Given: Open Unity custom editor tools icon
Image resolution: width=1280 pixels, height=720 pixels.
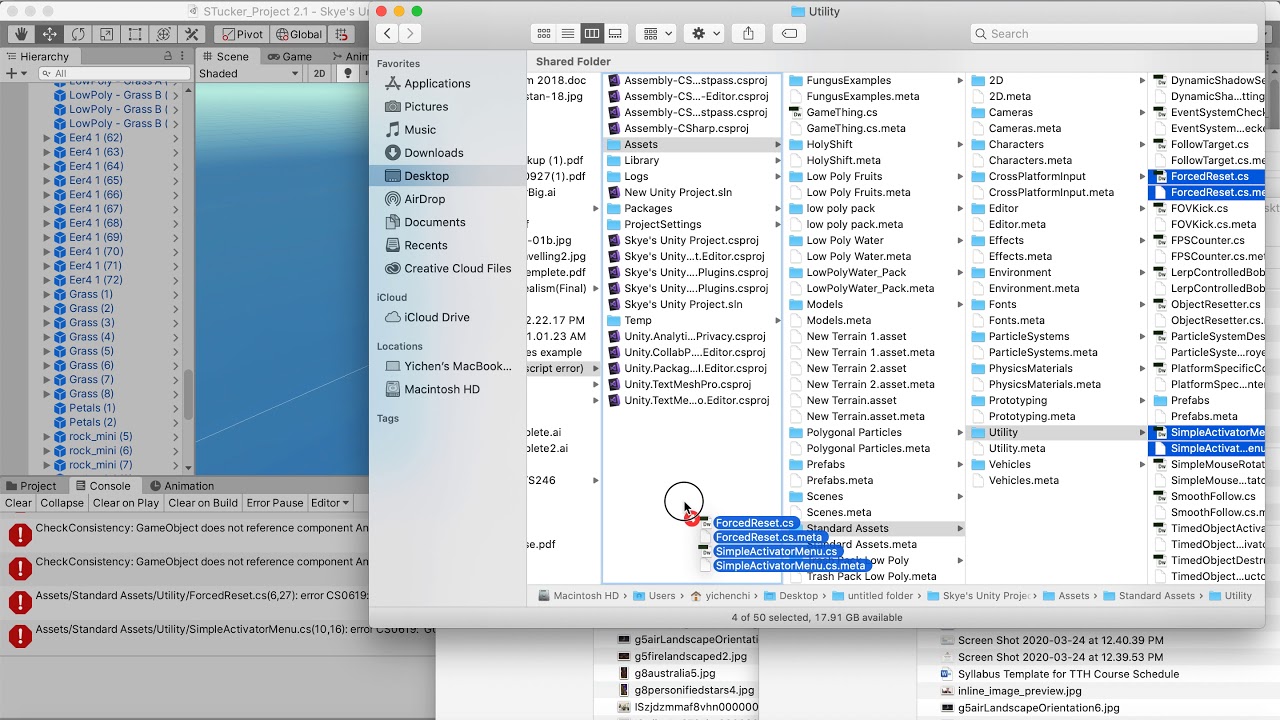Looking at the screenshot, I should click(192, 34).
